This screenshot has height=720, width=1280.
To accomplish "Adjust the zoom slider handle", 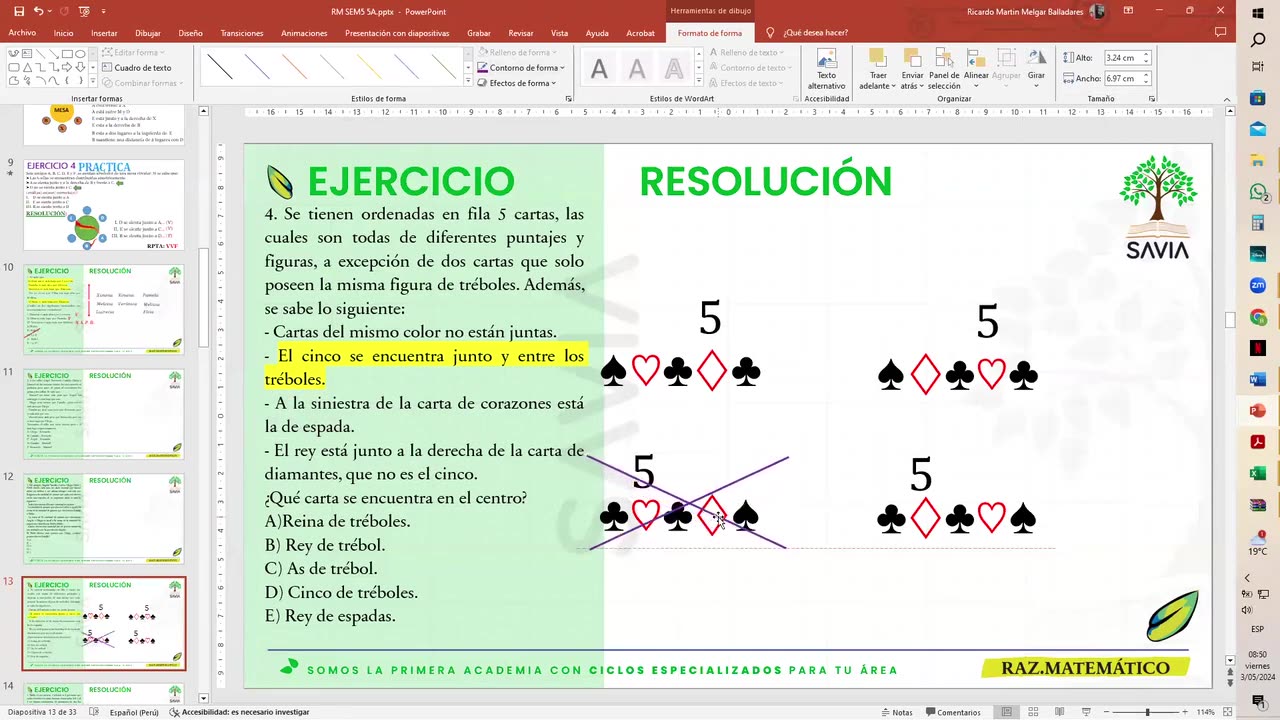I will coord(1148,712).
